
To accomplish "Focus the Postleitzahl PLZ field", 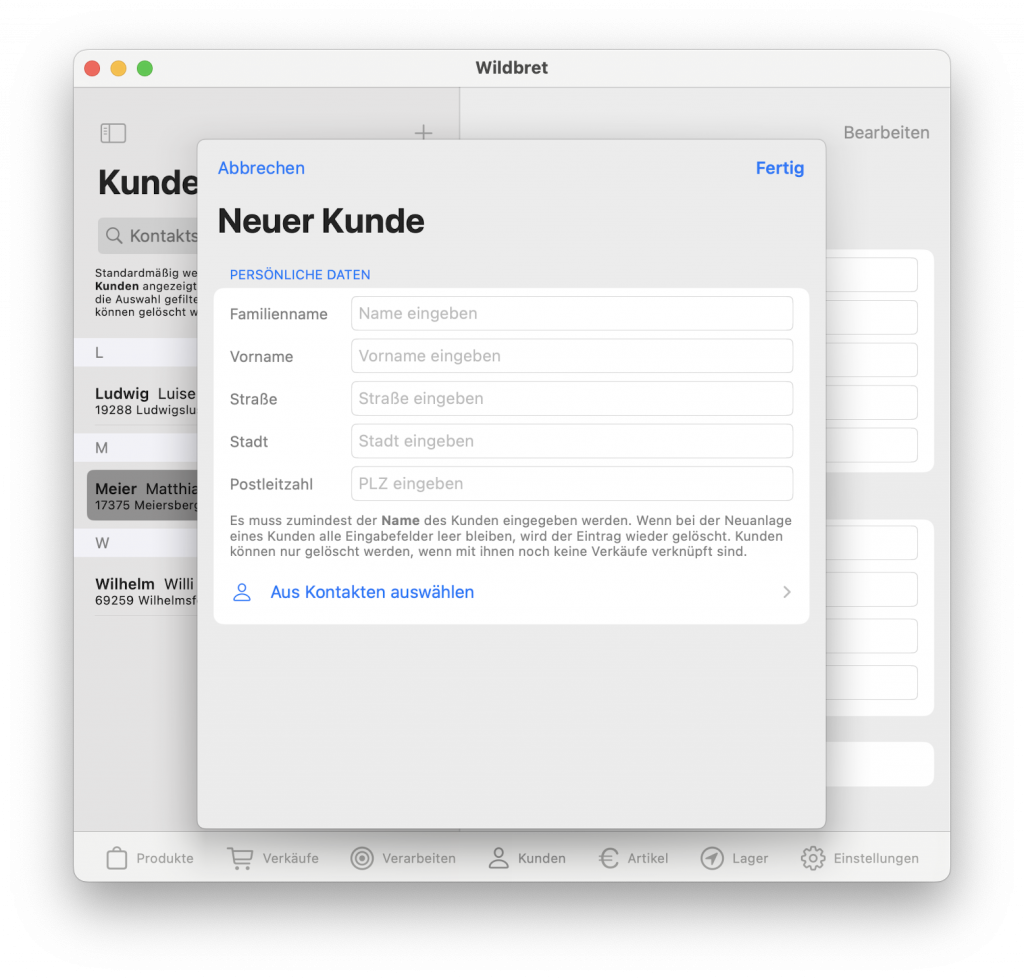I will (571, 484).
